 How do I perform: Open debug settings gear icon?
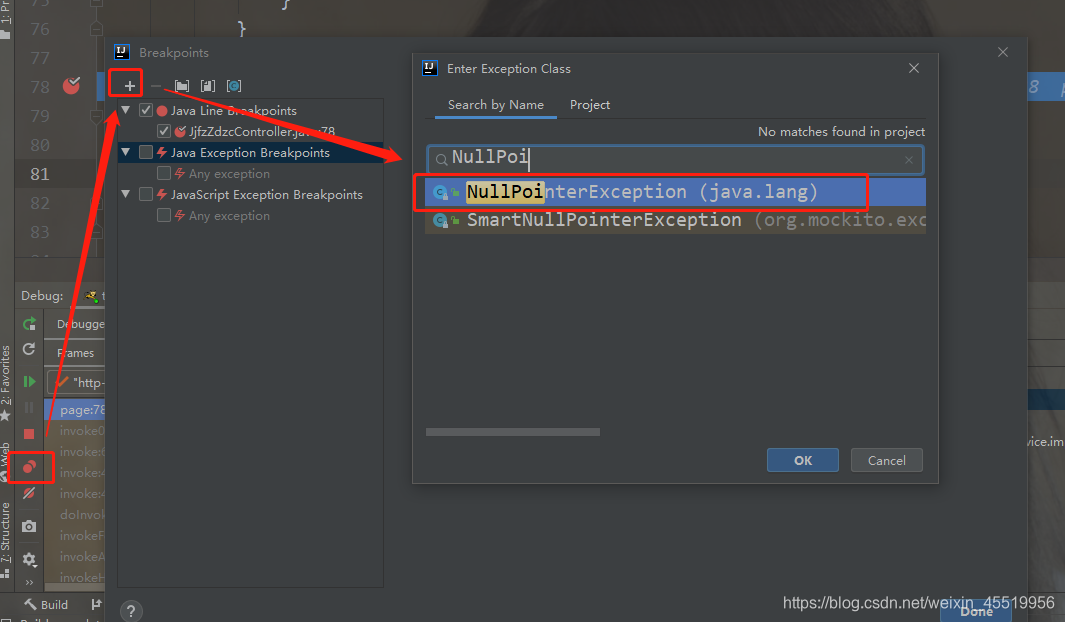pyautogui.click(x=29, y=559)
